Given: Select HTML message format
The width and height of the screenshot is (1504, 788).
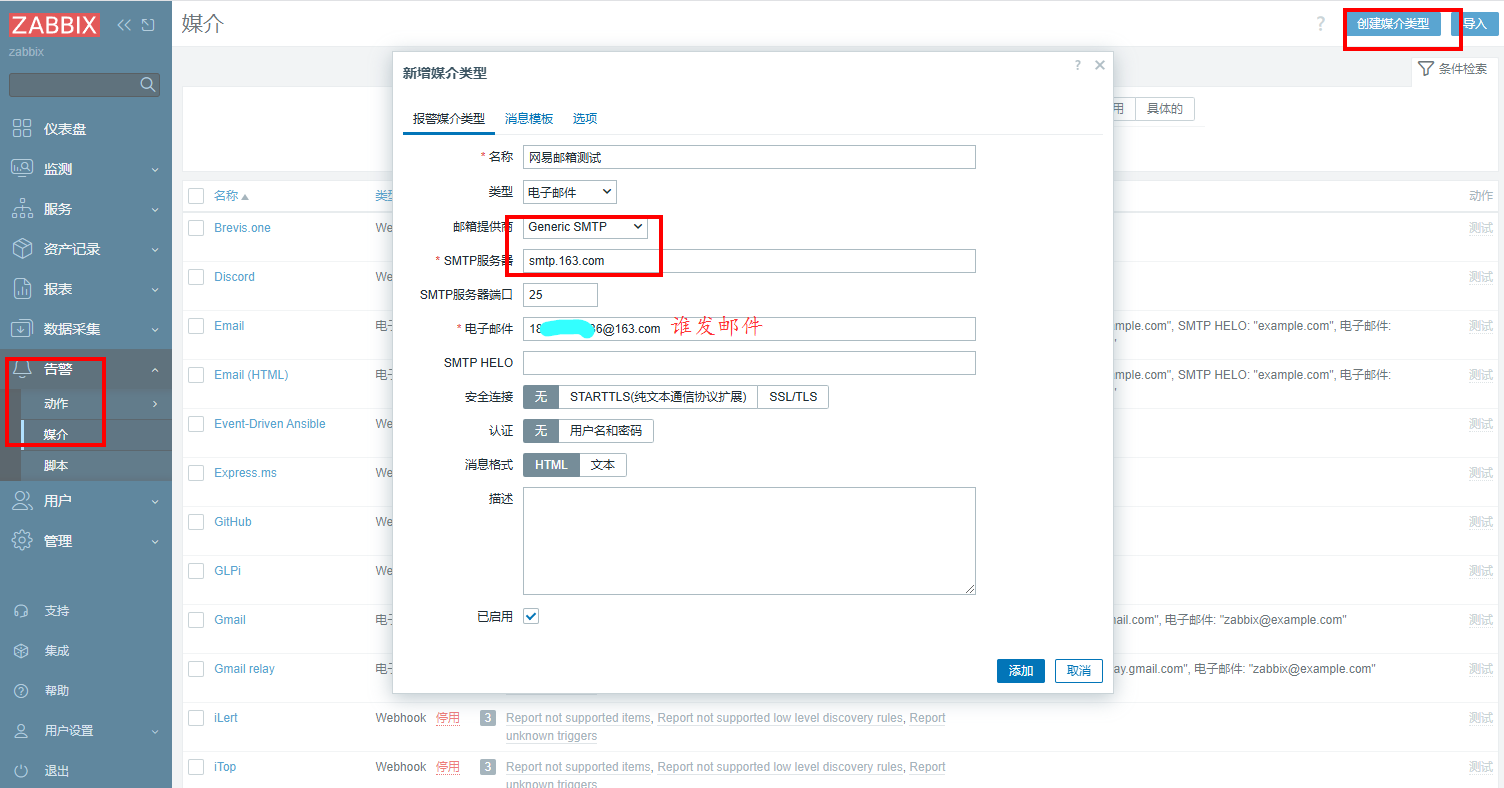Looking at the screenshot, I should pos(551,465).
